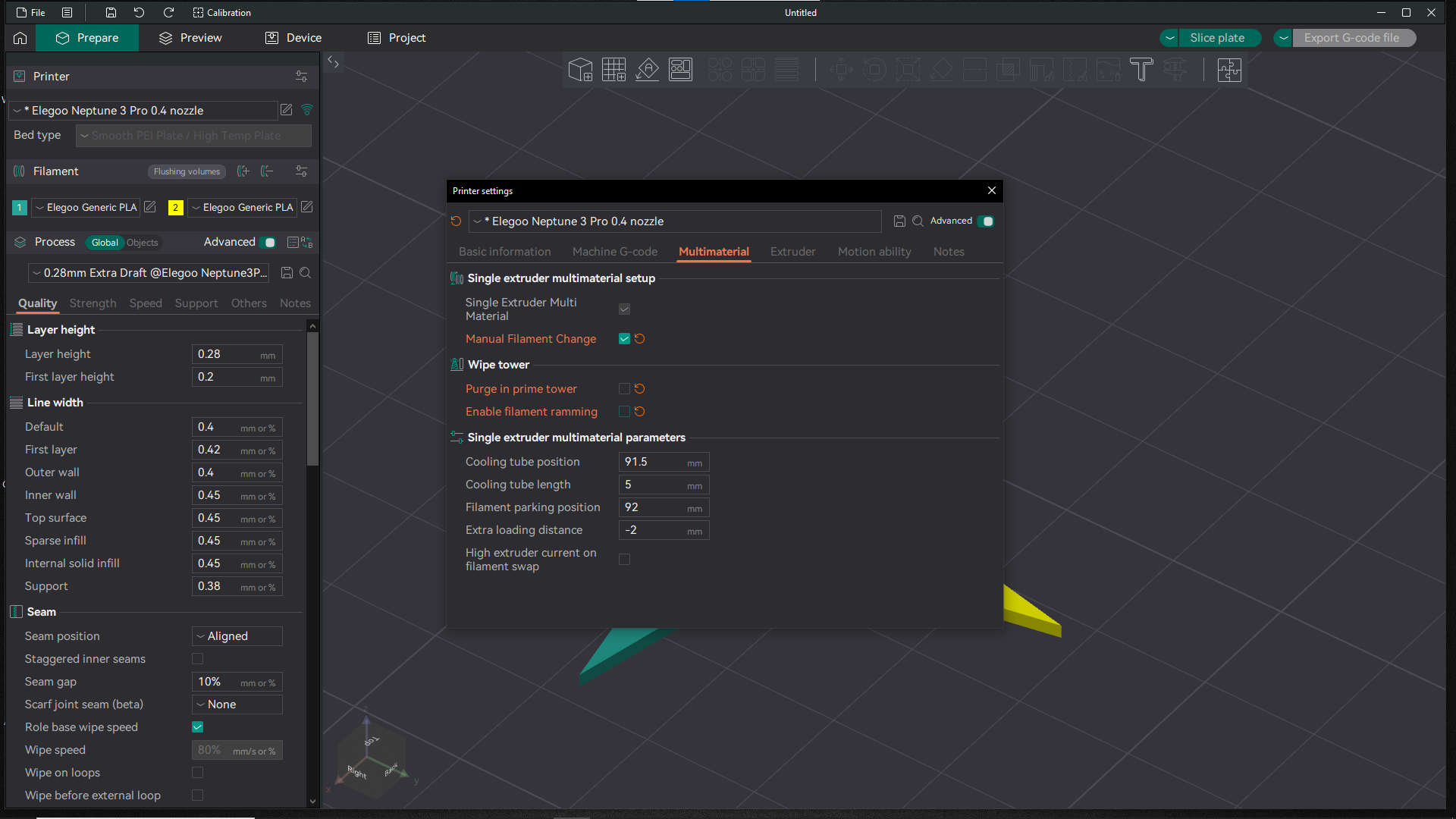Enable filament ramming checkbox
1456x819 pixels.
(624, 412)
